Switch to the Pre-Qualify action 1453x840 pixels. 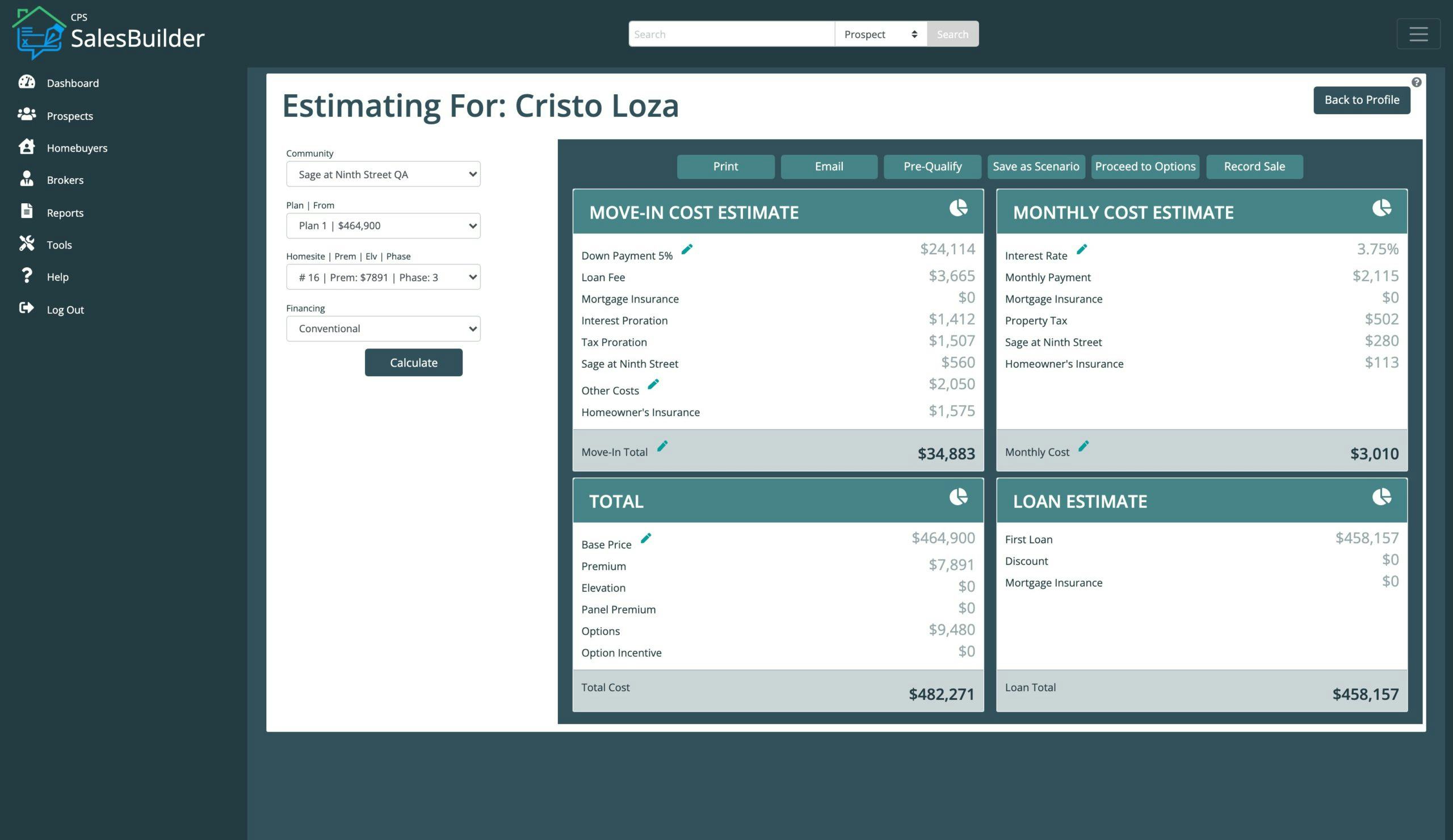pyautogui.click(x=933, y=167)
